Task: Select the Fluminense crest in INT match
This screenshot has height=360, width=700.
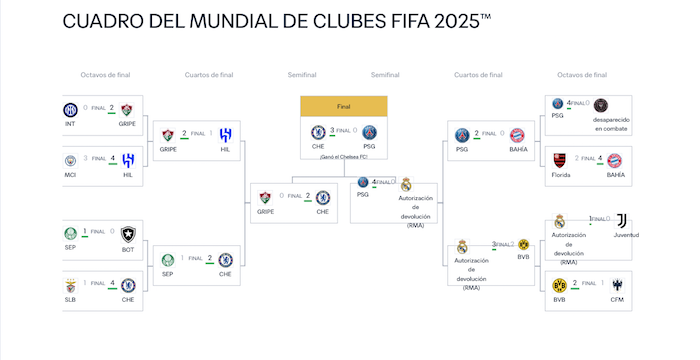Action: [127, 110]
